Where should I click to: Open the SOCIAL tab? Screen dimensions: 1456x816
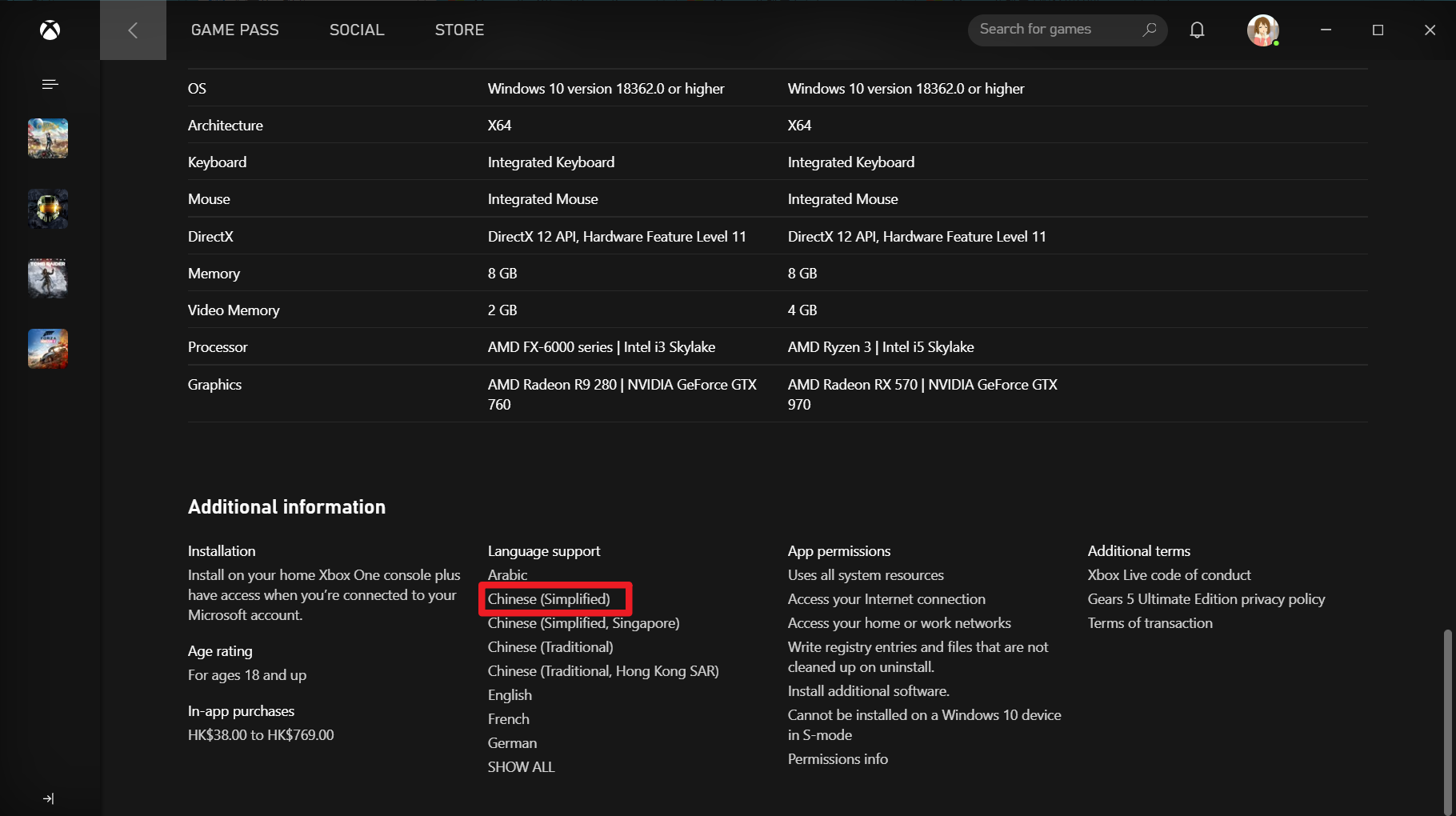(x=357, y=30)
